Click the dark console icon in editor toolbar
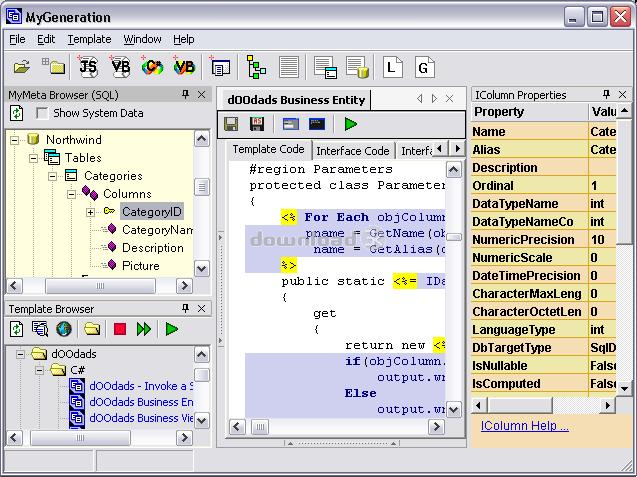 tap(317, 124)
